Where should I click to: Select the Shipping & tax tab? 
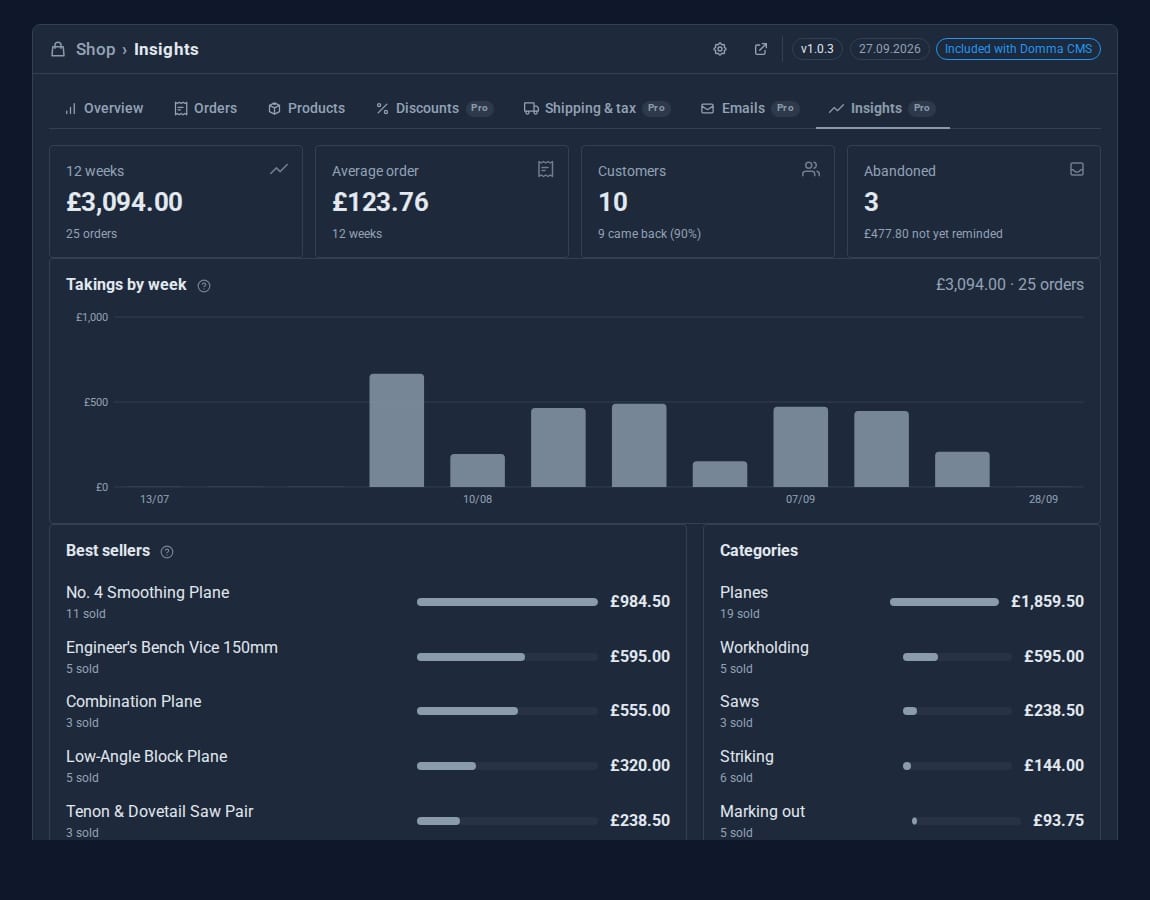tap(596, 109)
